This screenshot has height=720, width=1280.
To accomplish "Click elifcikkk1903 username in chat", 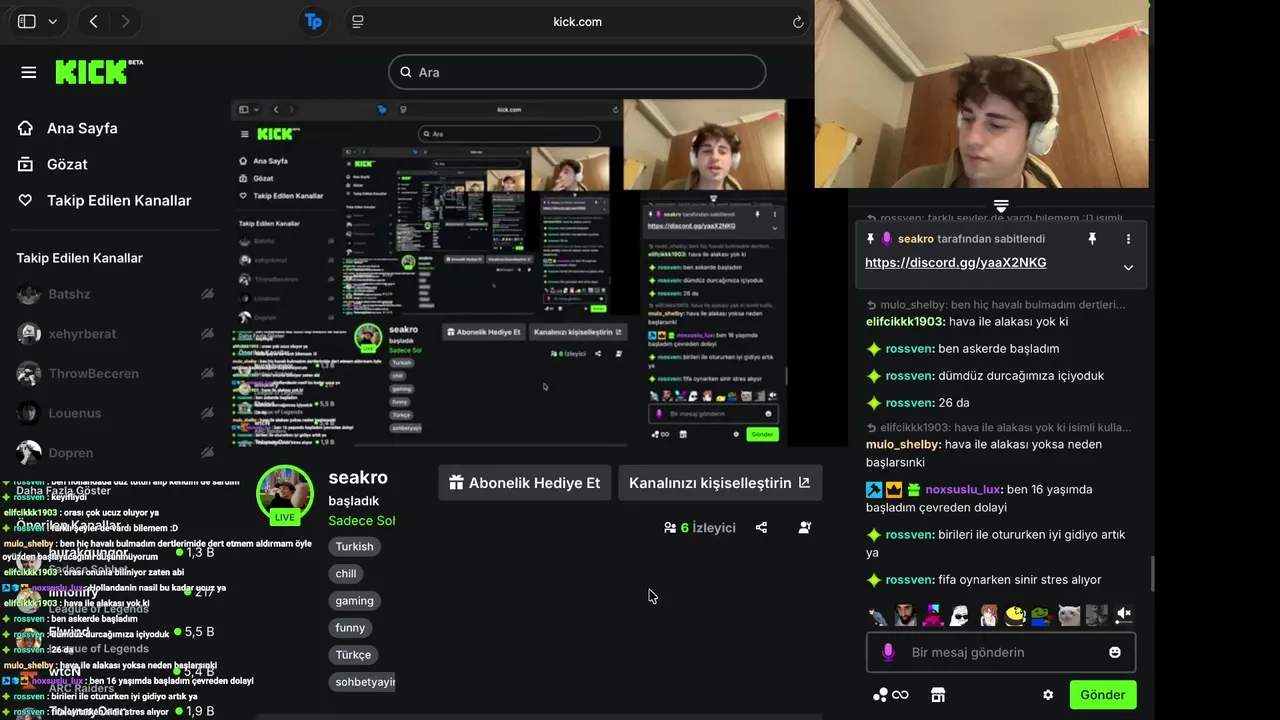I will click(904, 322).
